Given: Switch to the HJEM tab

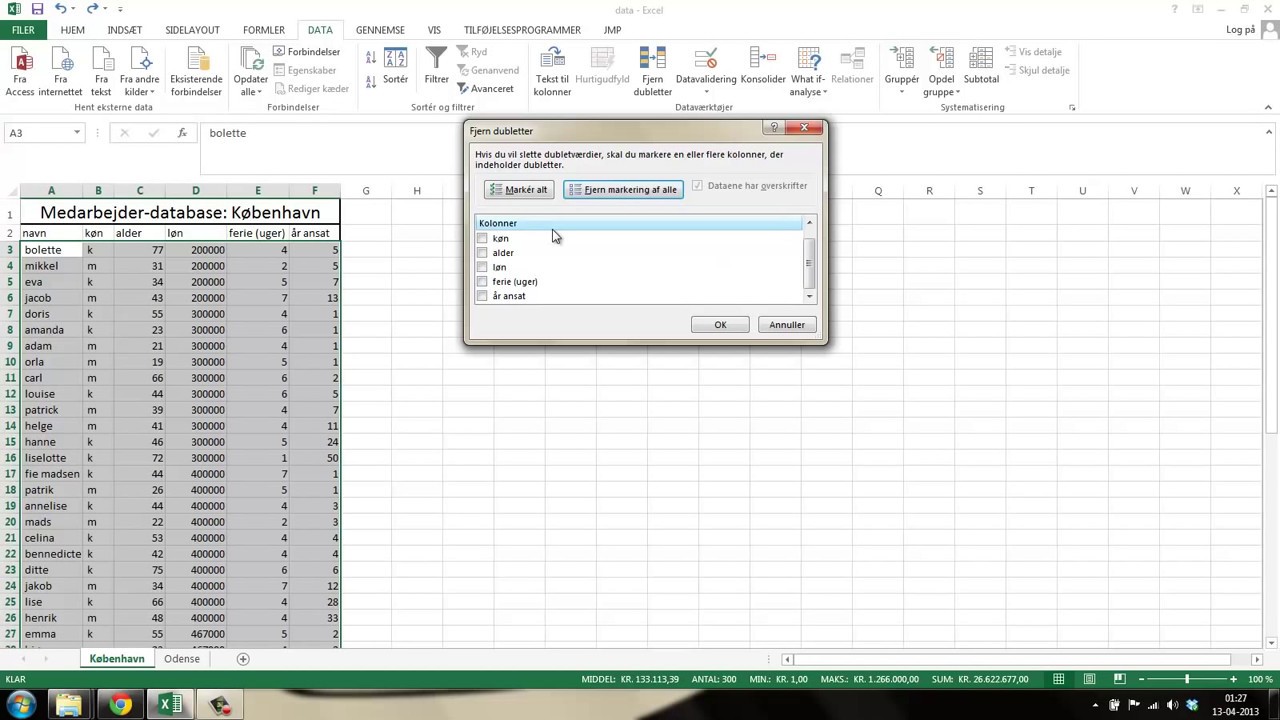Looking at the screenshot, I should (72, 30).
